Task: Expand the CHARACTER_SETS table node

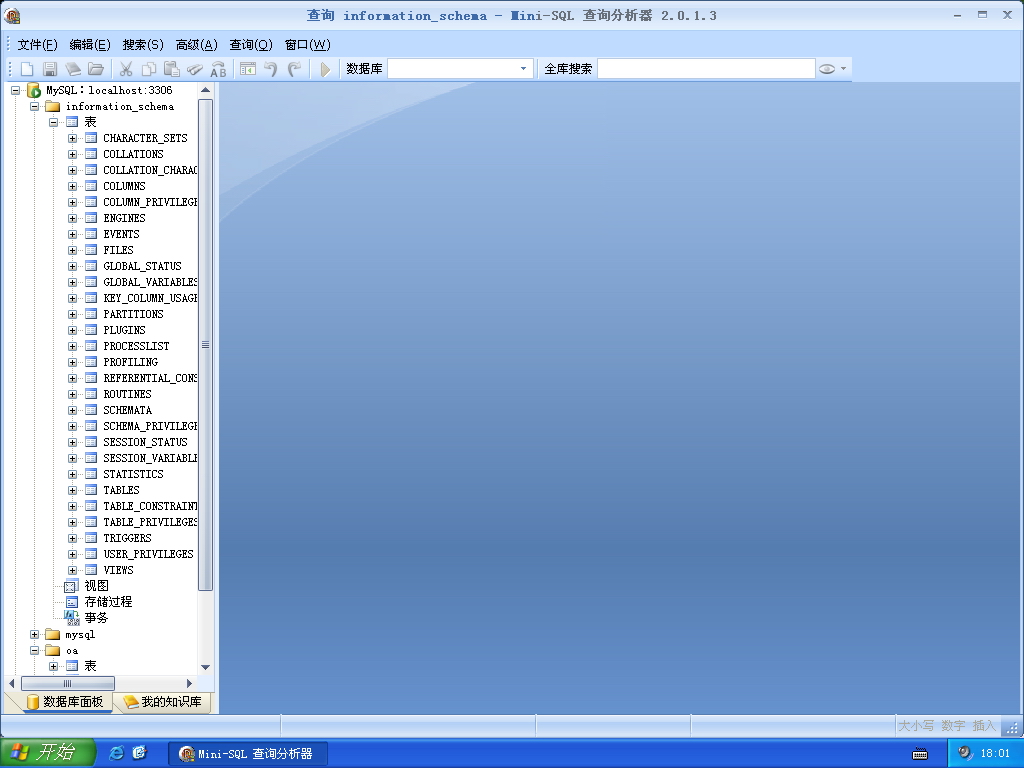Action: click(72, 138)
